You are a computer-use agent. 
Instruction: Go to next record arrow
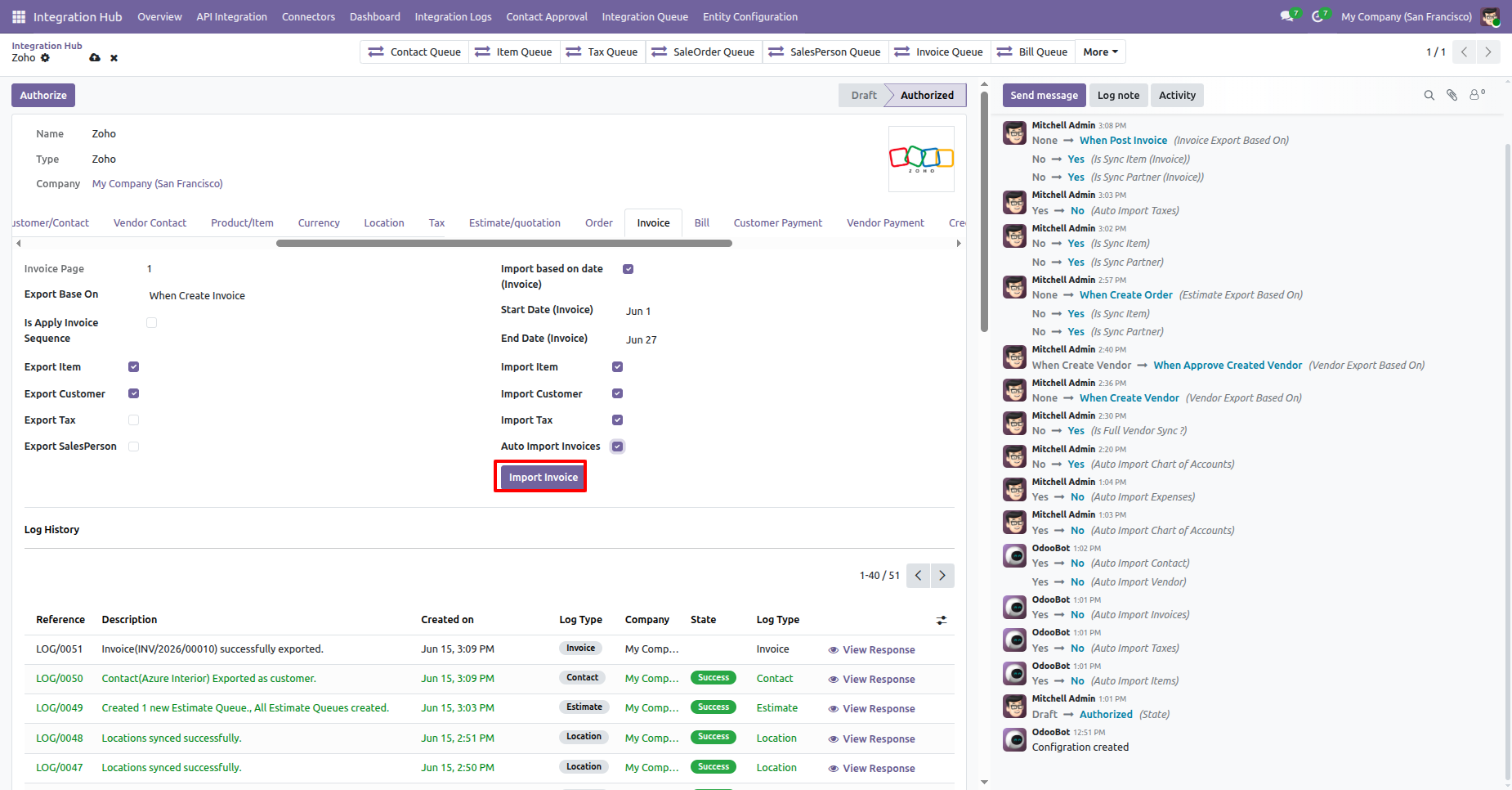point(1488,52)
